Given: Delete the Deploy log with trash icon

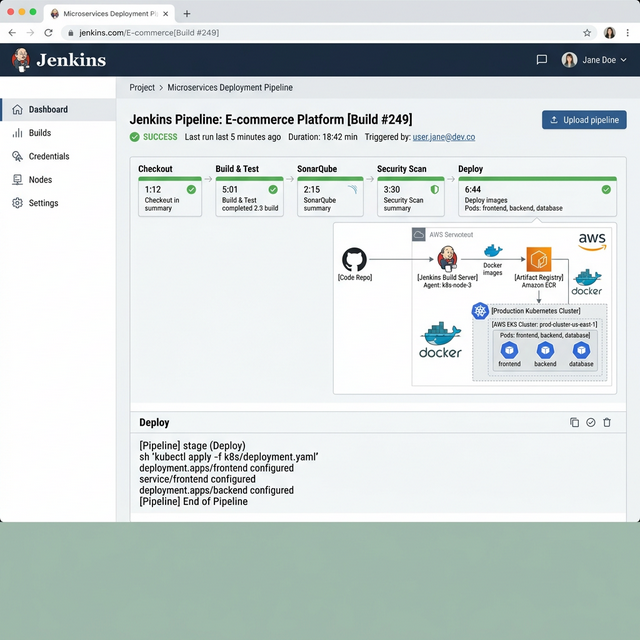Looking at the screenshot, I should 607,423.
